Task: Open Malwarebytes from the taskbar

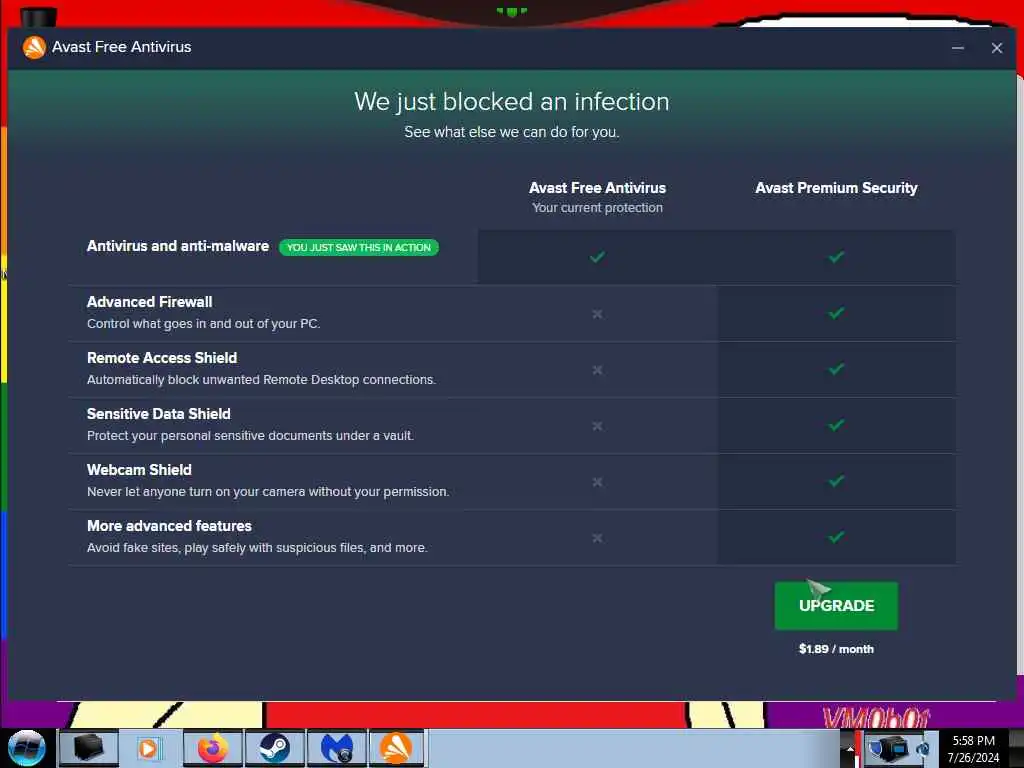Action: point(336,748)
